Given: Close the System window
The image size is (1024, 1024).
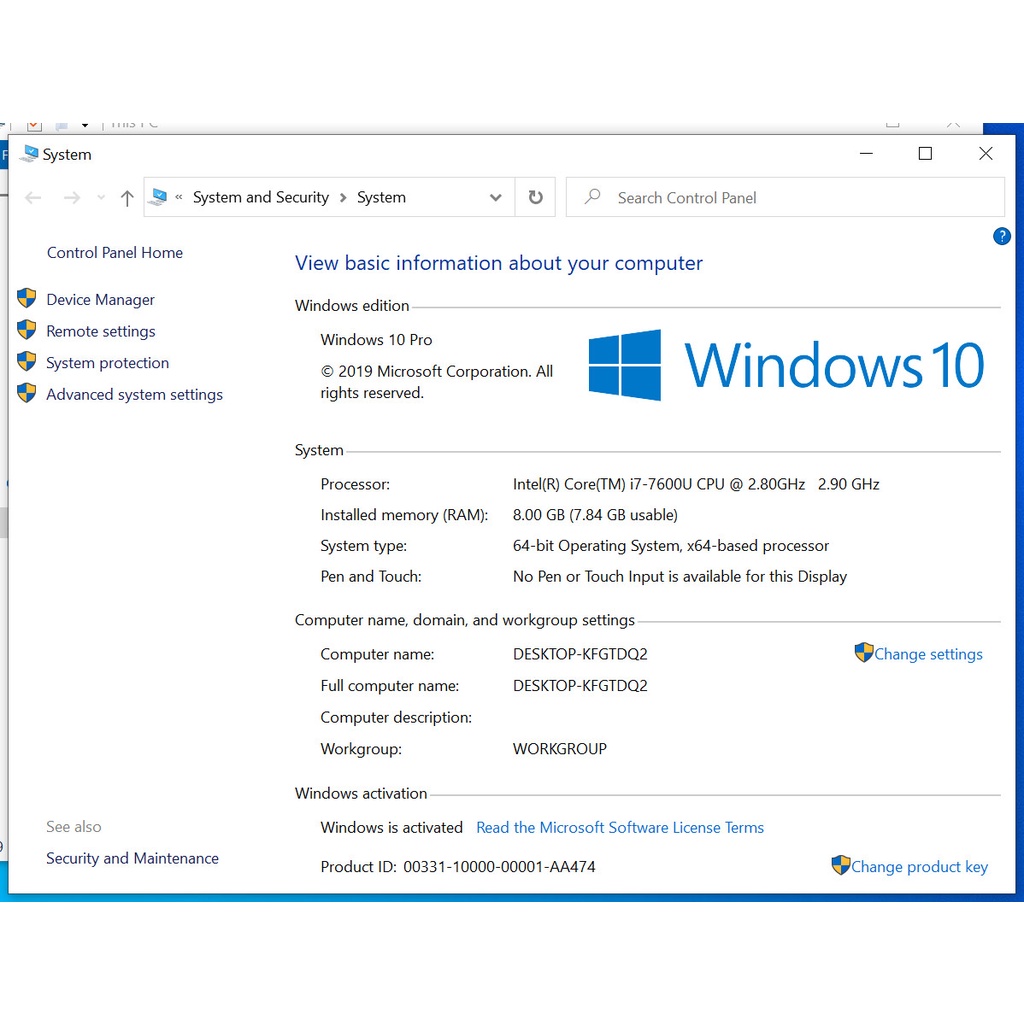Looking at the screenshot, I should click(985, 153).
